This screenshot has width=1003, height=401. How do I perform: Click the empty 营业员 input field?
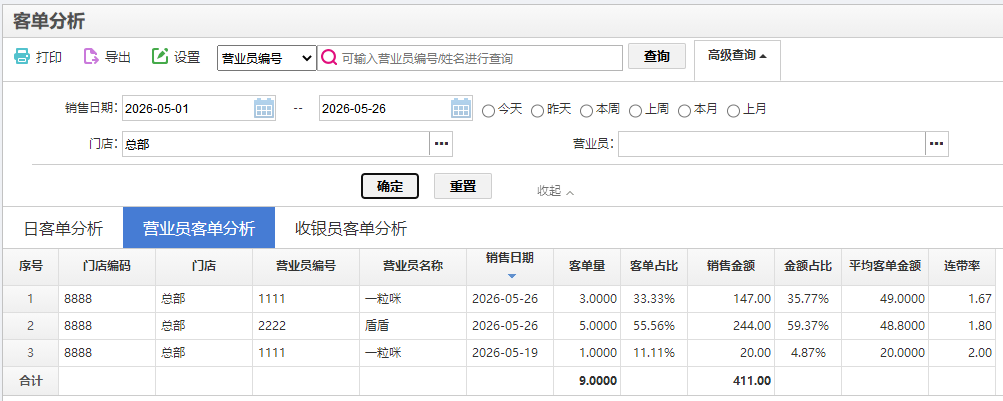click(x=771, y=144)
